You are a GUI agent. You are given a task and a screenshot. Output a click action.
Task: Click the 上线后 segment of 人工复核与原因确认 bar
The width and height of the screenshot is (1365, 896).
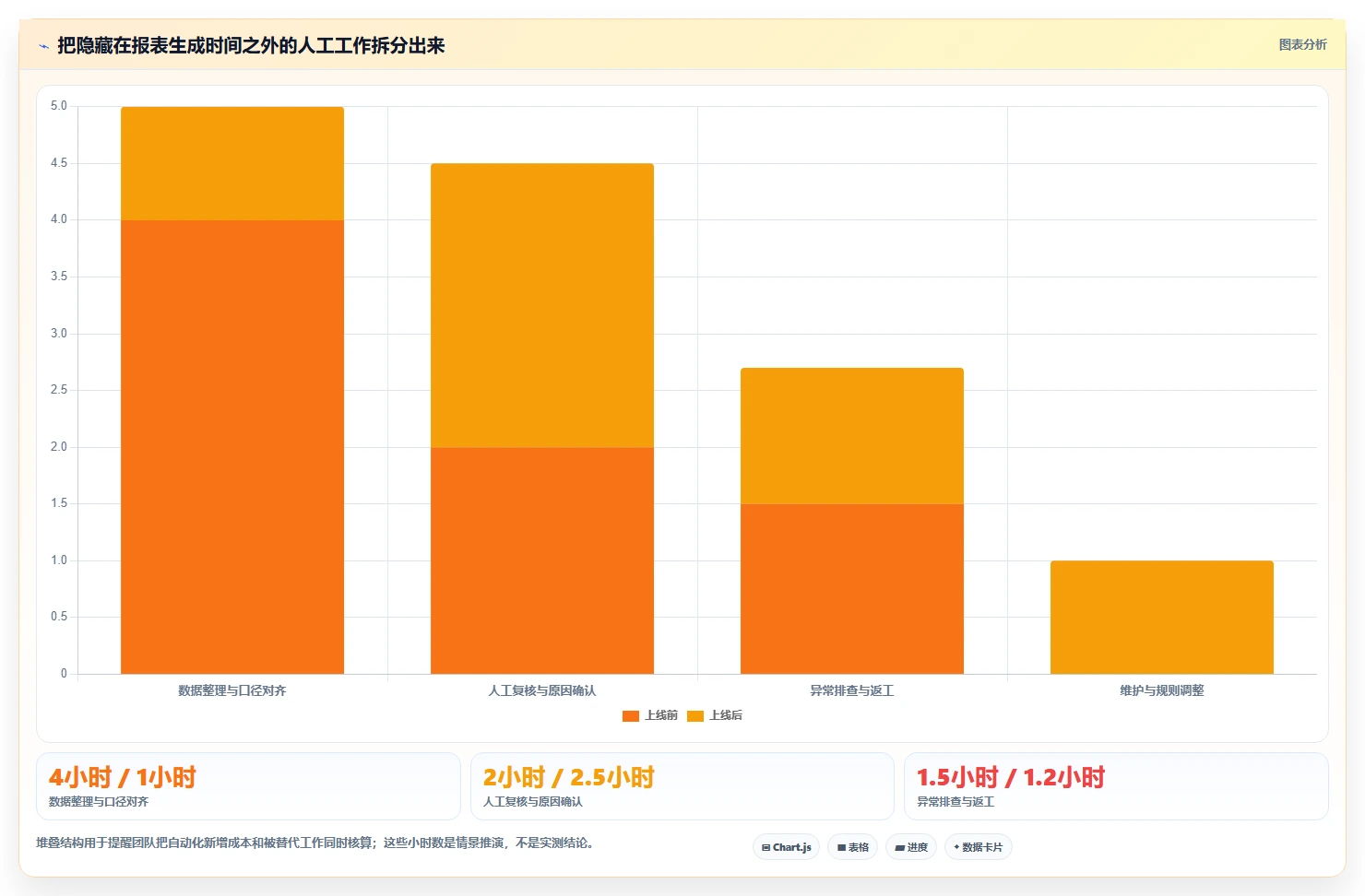[x=542, y=305]
